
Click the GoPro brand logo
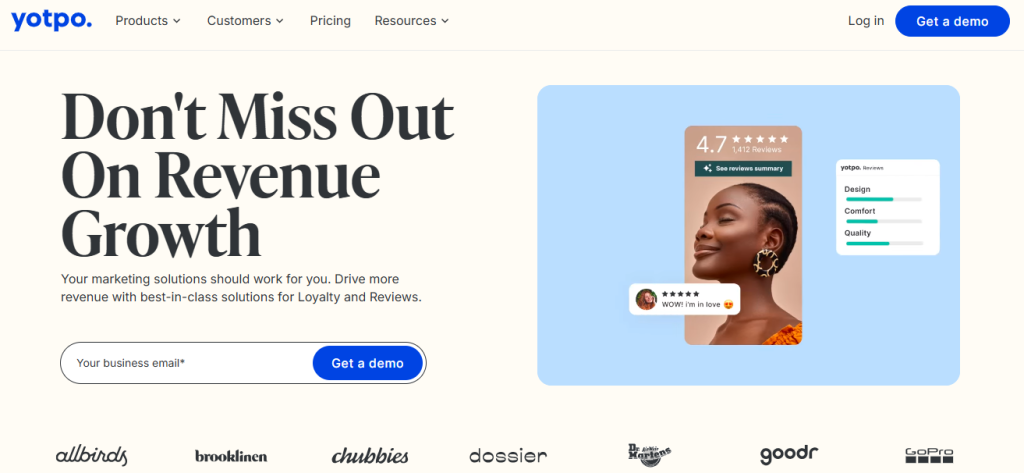coord(929,455)
